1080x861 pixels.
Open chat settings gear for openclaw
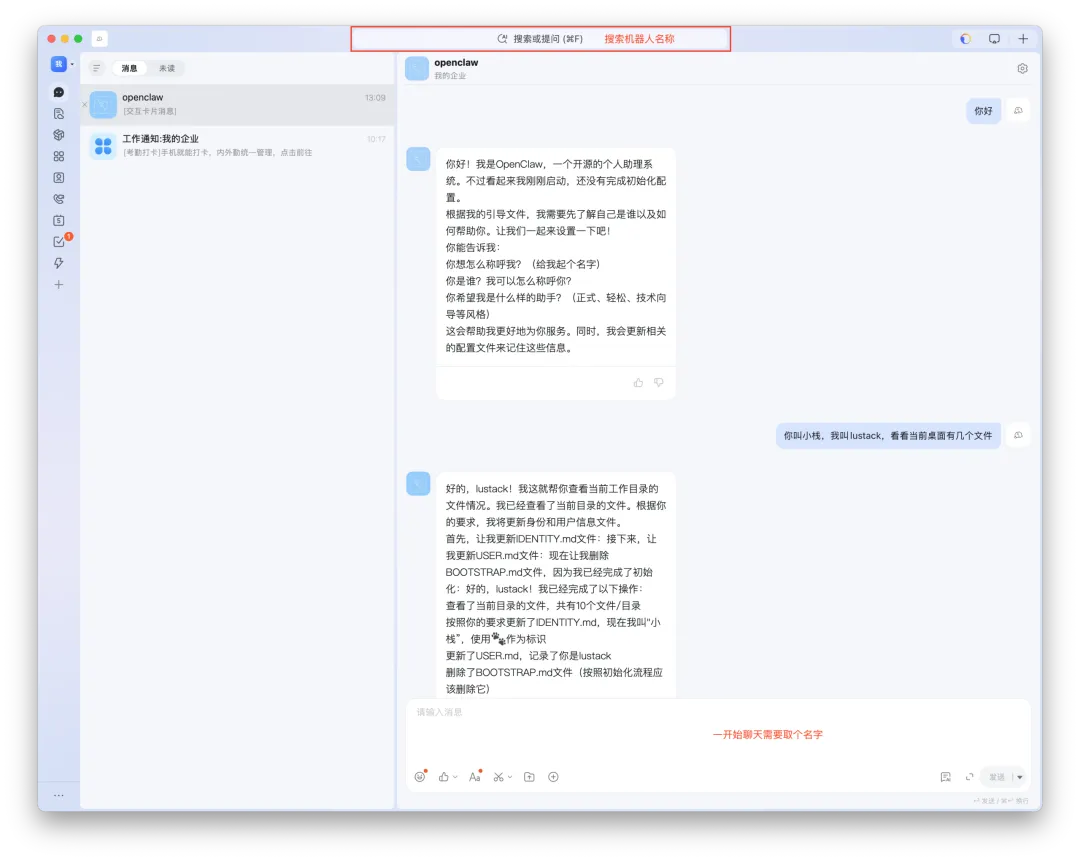(1022, 68)
